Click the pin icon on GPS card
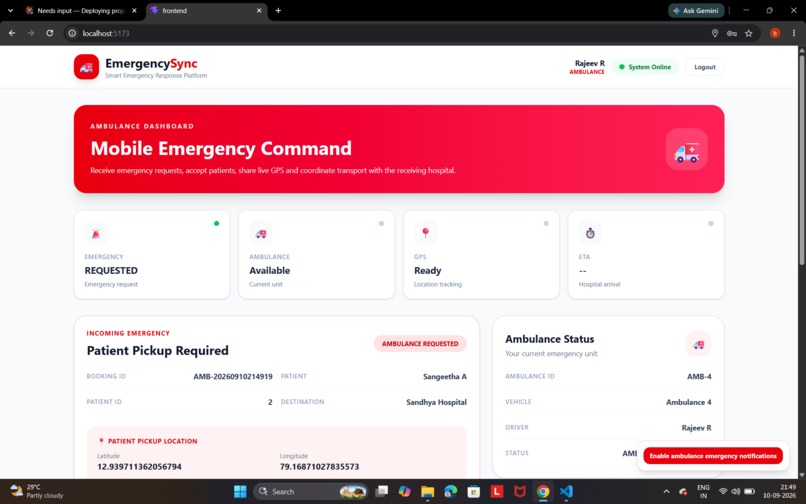The image size is (806, 504). [425, 233]
